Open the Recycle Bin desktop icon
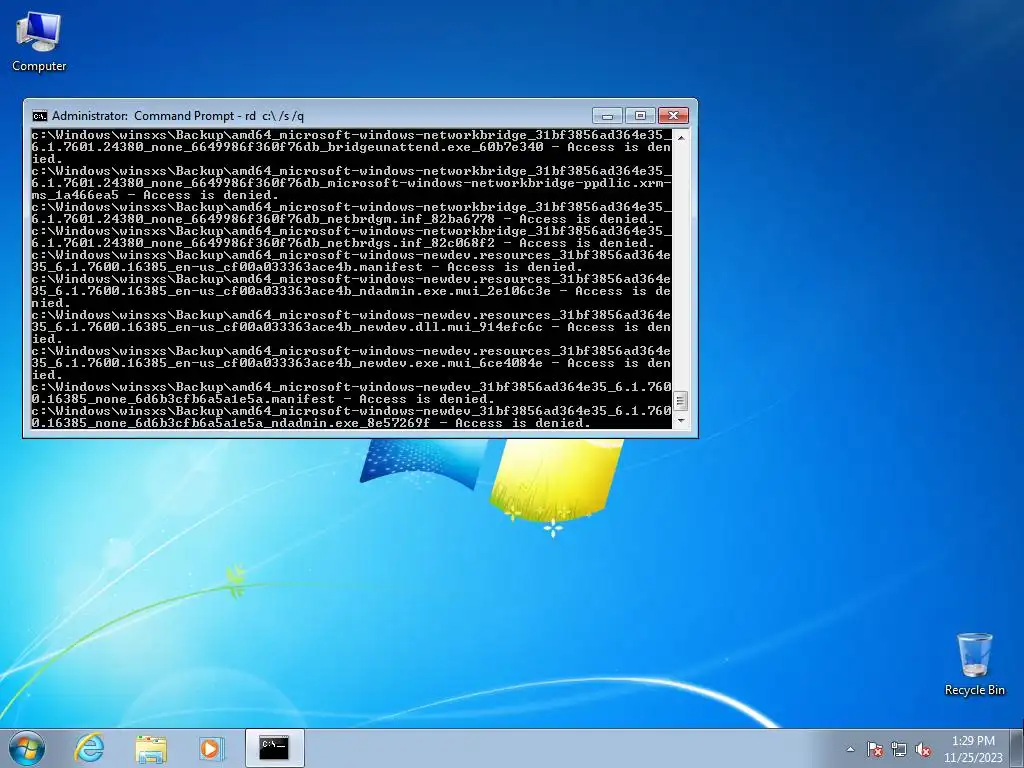 pyautogui.click(x=974, y=664)
